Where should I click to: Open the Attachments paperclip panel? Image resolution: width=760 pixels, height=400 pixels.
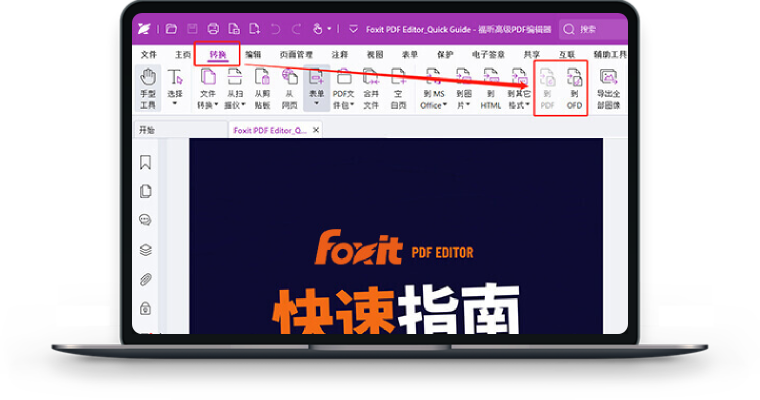(146, 278)
